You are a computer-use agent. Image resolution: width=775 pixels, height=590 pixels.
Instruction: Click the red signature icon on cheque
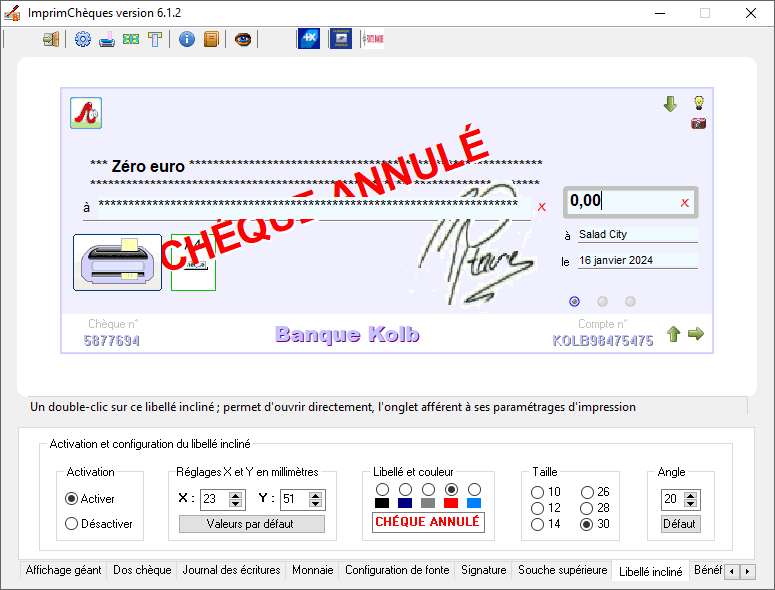pos(86,113)
